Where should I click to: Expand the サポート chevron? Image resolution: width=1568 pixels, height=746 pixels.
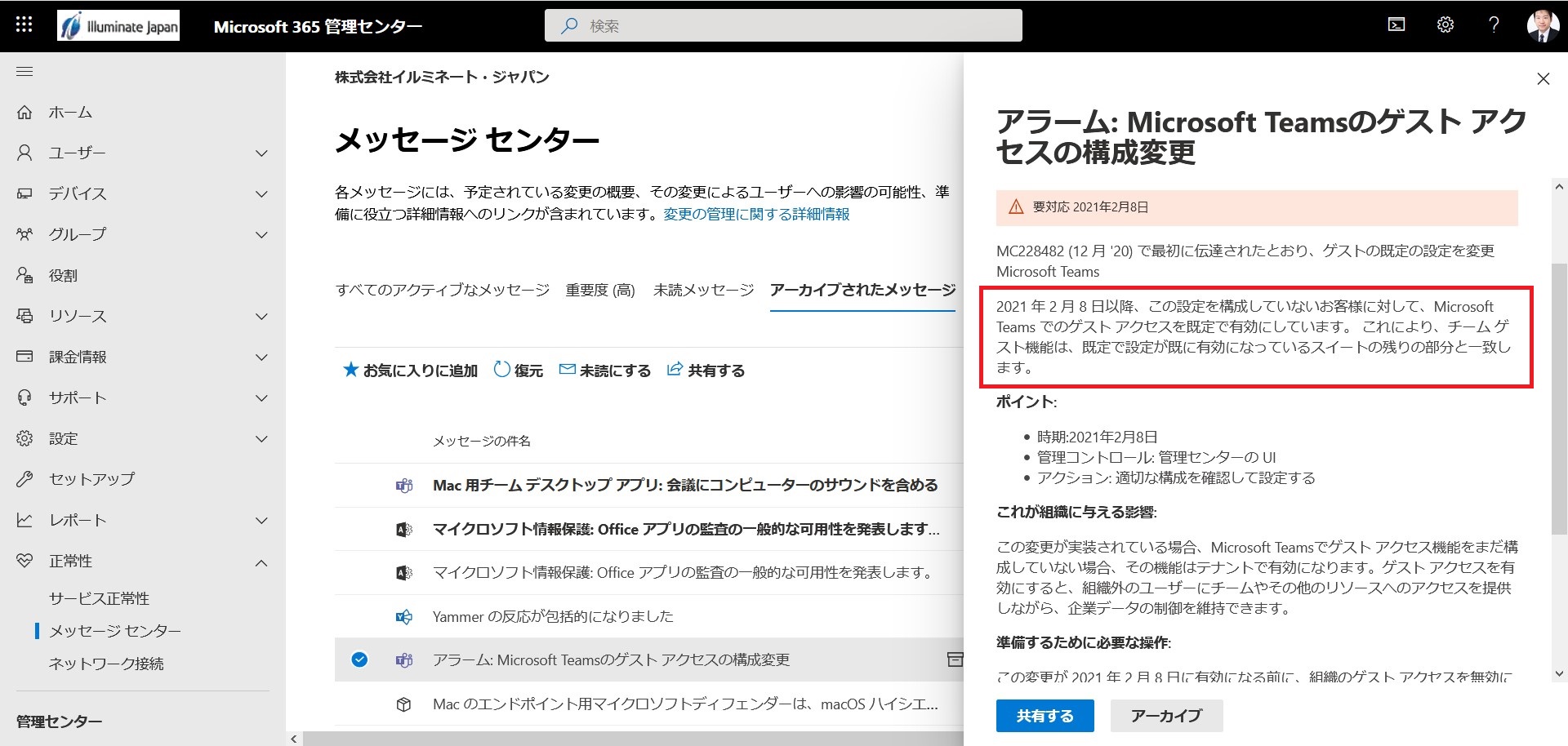pyautogui.click(x=261, y=398)
